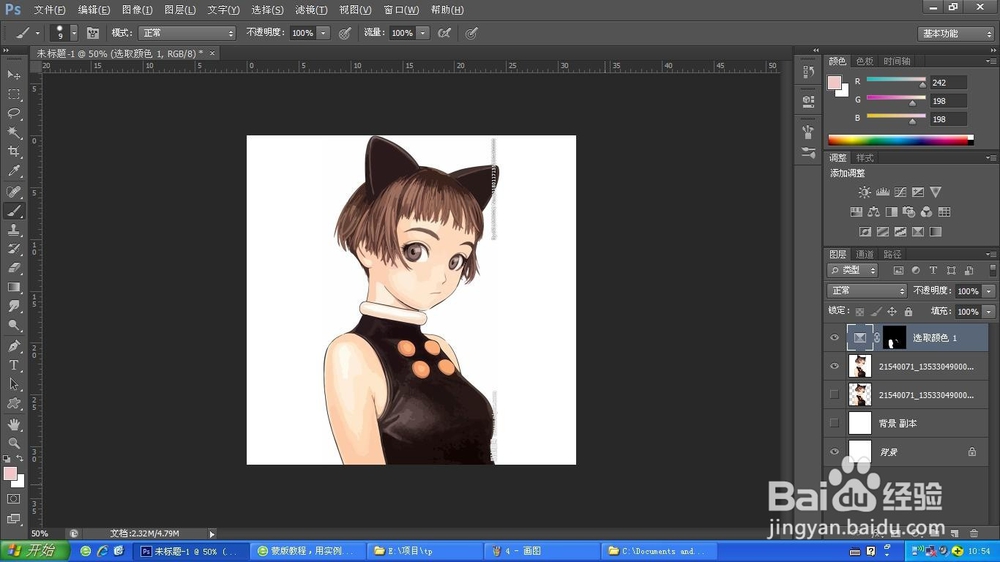Select the Move tool
1000x562 pixels.
(x=13, y=75)
